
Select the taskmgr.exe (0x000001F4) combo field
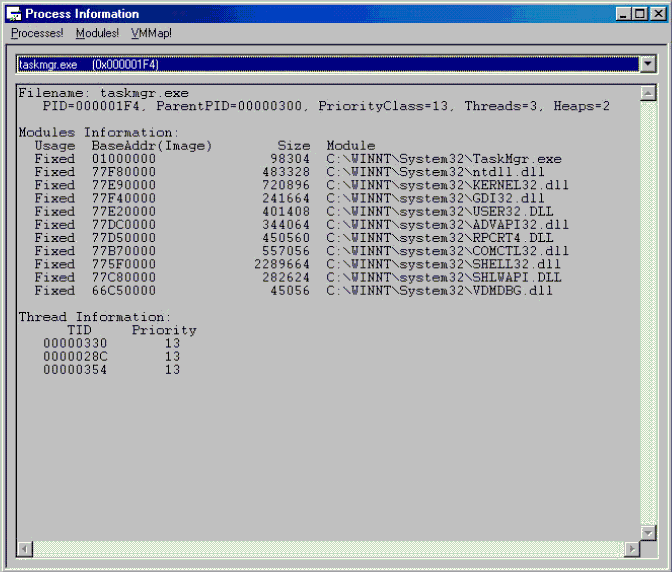(328, 64)
